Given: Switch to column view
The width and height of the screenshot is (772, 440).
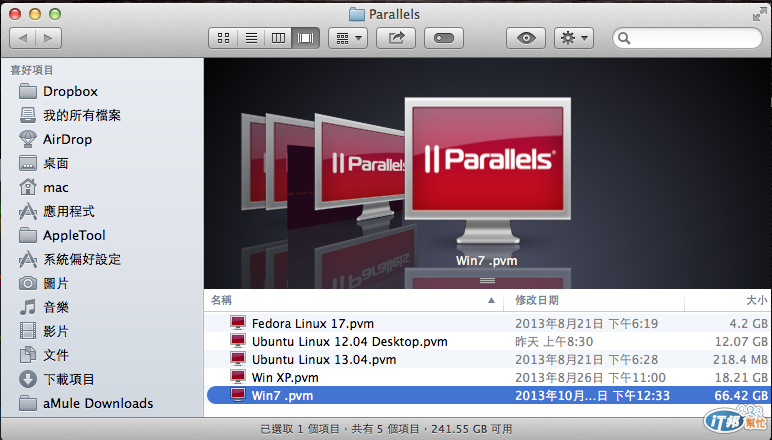Looking at the screenshot, I should 278,38.
